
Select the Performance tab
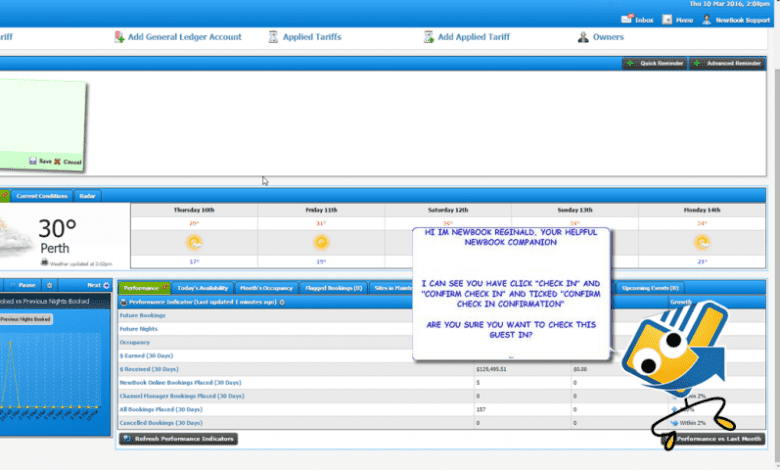pyautogui.click(x=144, y=288)
